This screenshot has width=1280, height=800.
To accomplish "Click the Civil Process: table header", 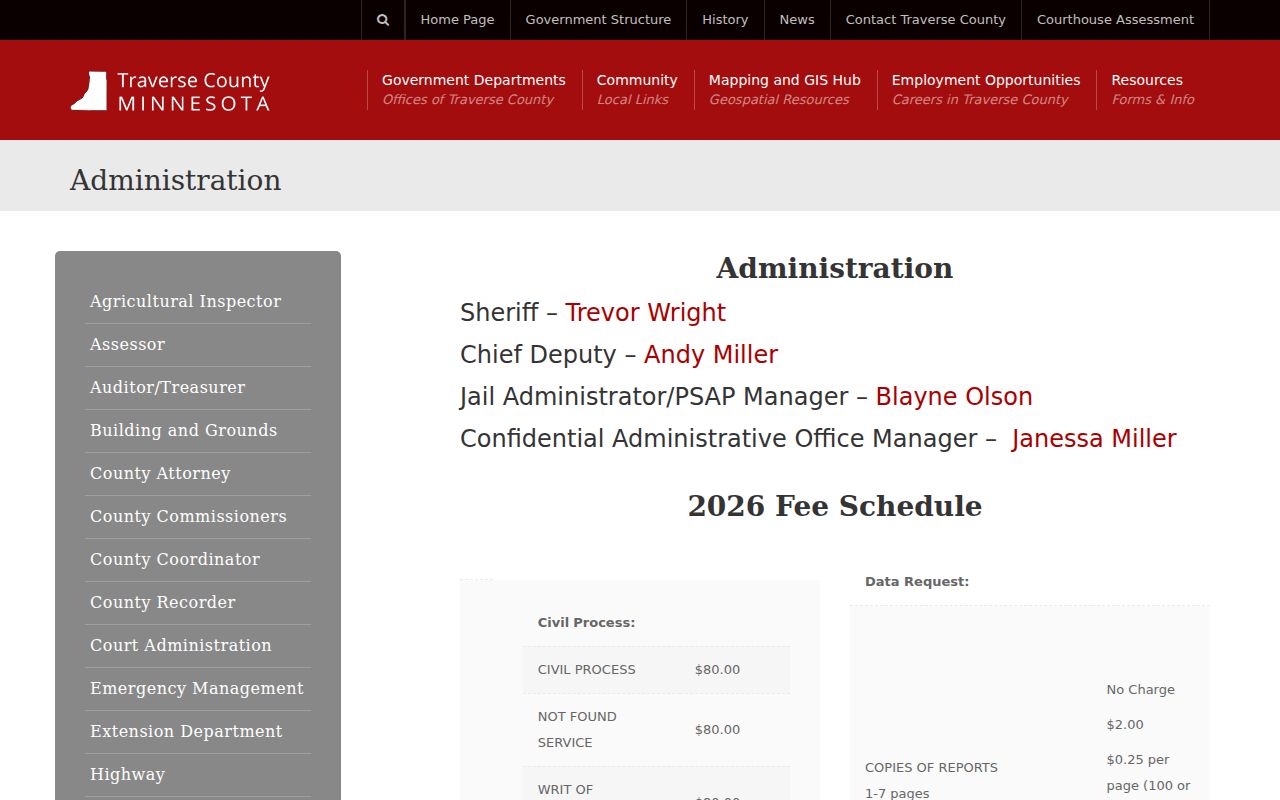I will click(x=586, y=622).
